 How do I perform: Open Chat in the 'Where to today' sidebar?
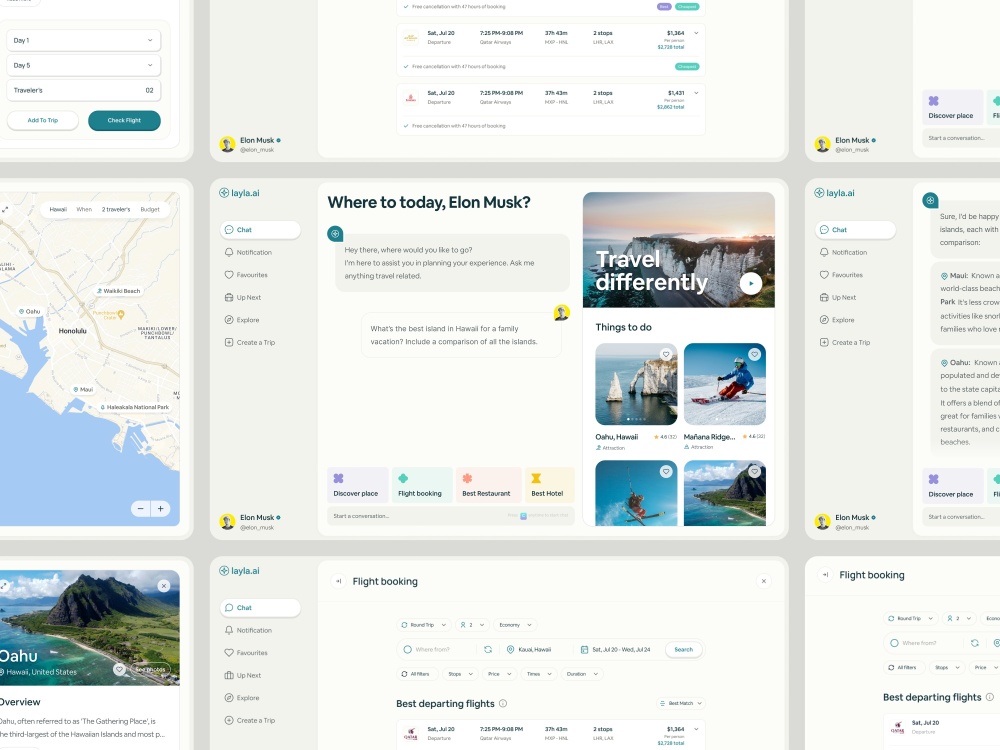coord(260,230)
